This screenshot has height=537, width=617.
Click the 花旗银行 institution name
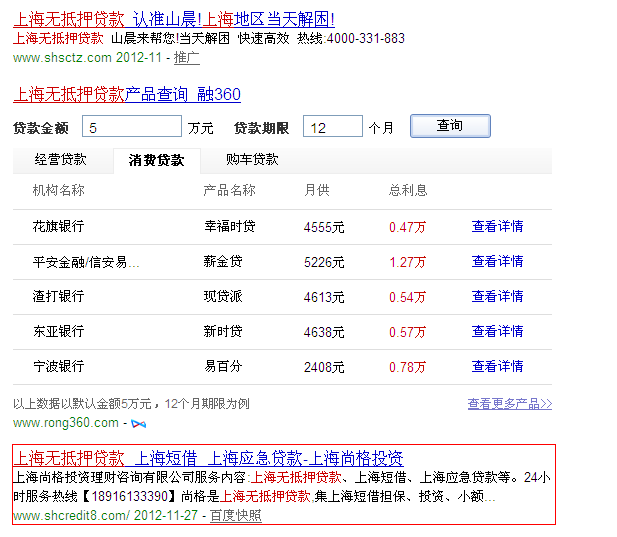tap(58, 227)
